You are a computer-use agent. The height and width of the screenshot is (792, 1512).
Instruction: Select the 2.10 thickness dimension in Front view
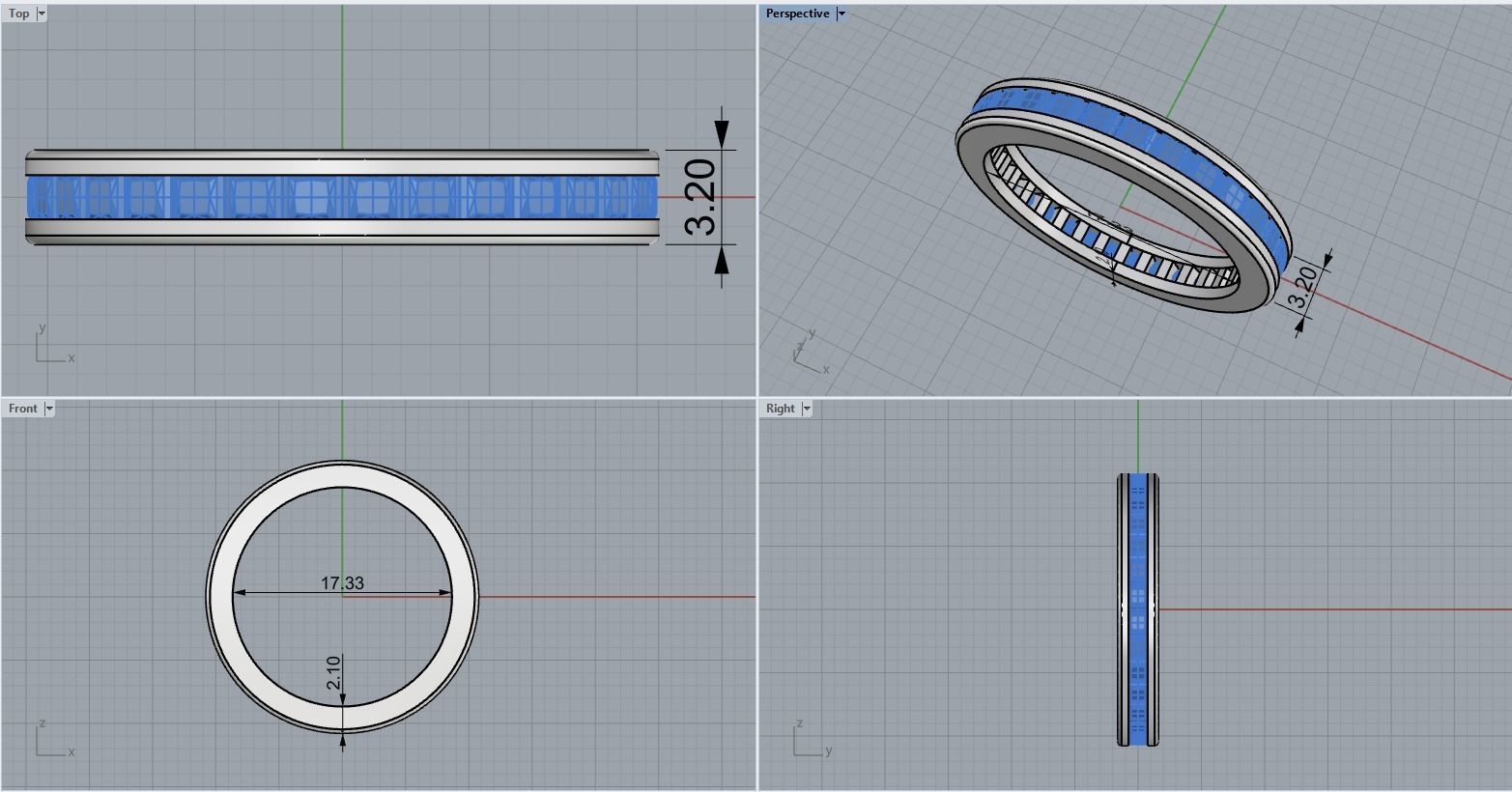pos(333,672)
